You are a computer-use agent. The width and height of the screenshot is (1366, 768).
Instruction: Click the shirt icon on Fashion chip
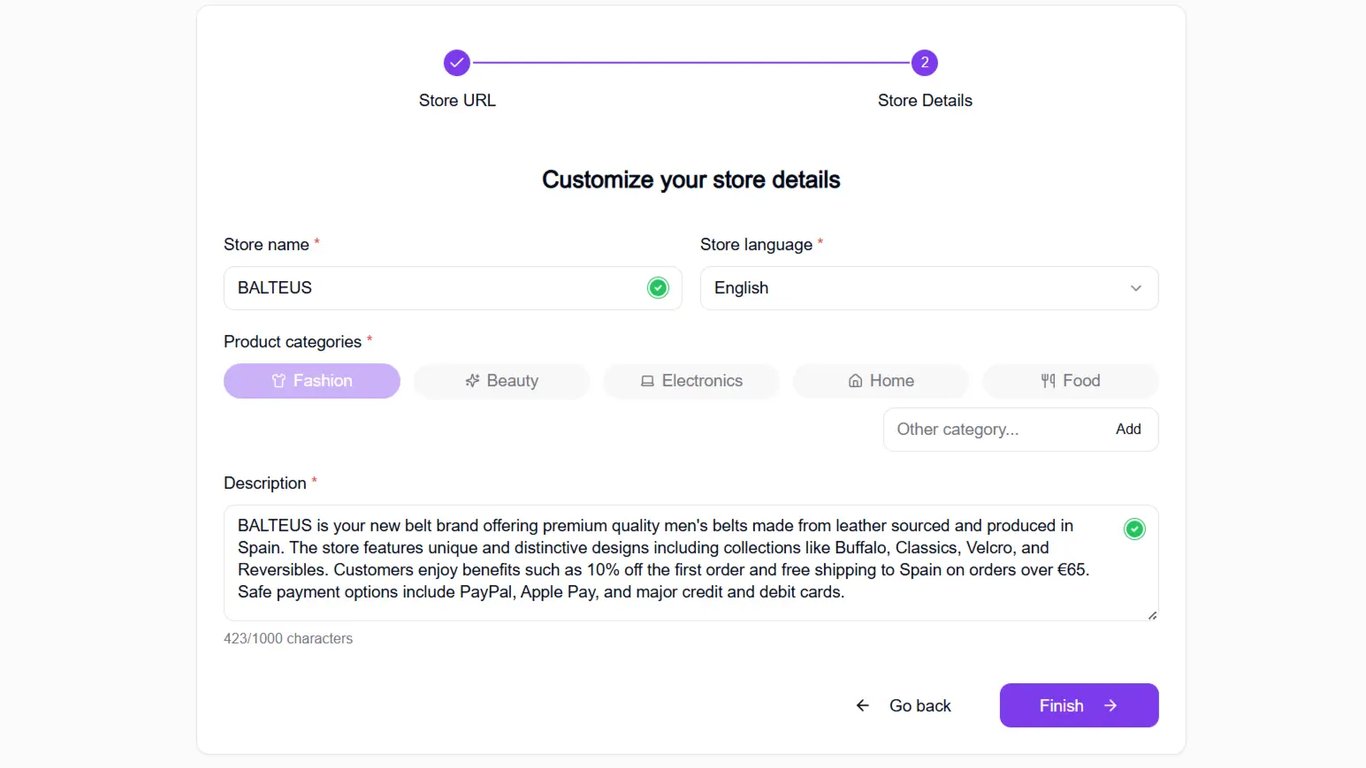(x=279, y=381)
